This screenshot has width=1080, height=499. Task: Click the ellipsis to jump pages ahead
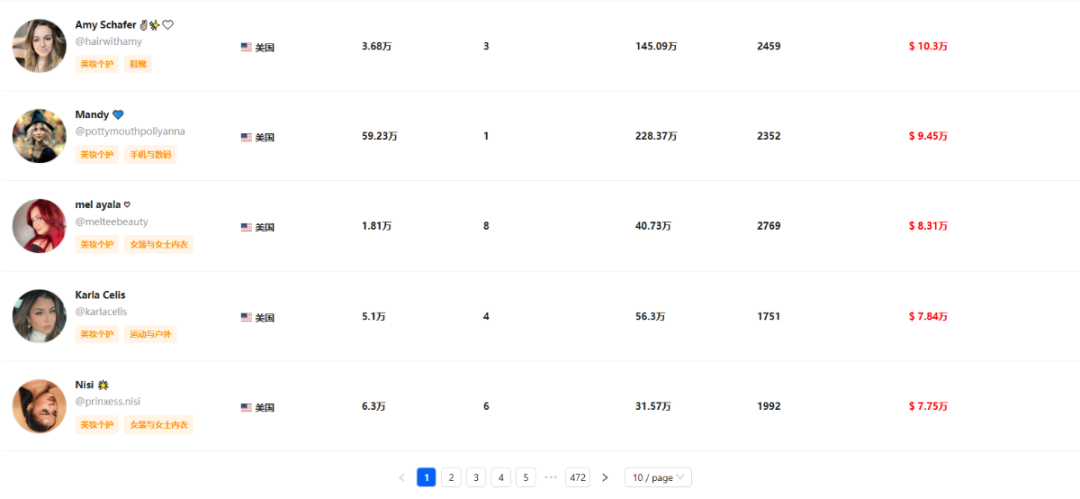[551, 478]
